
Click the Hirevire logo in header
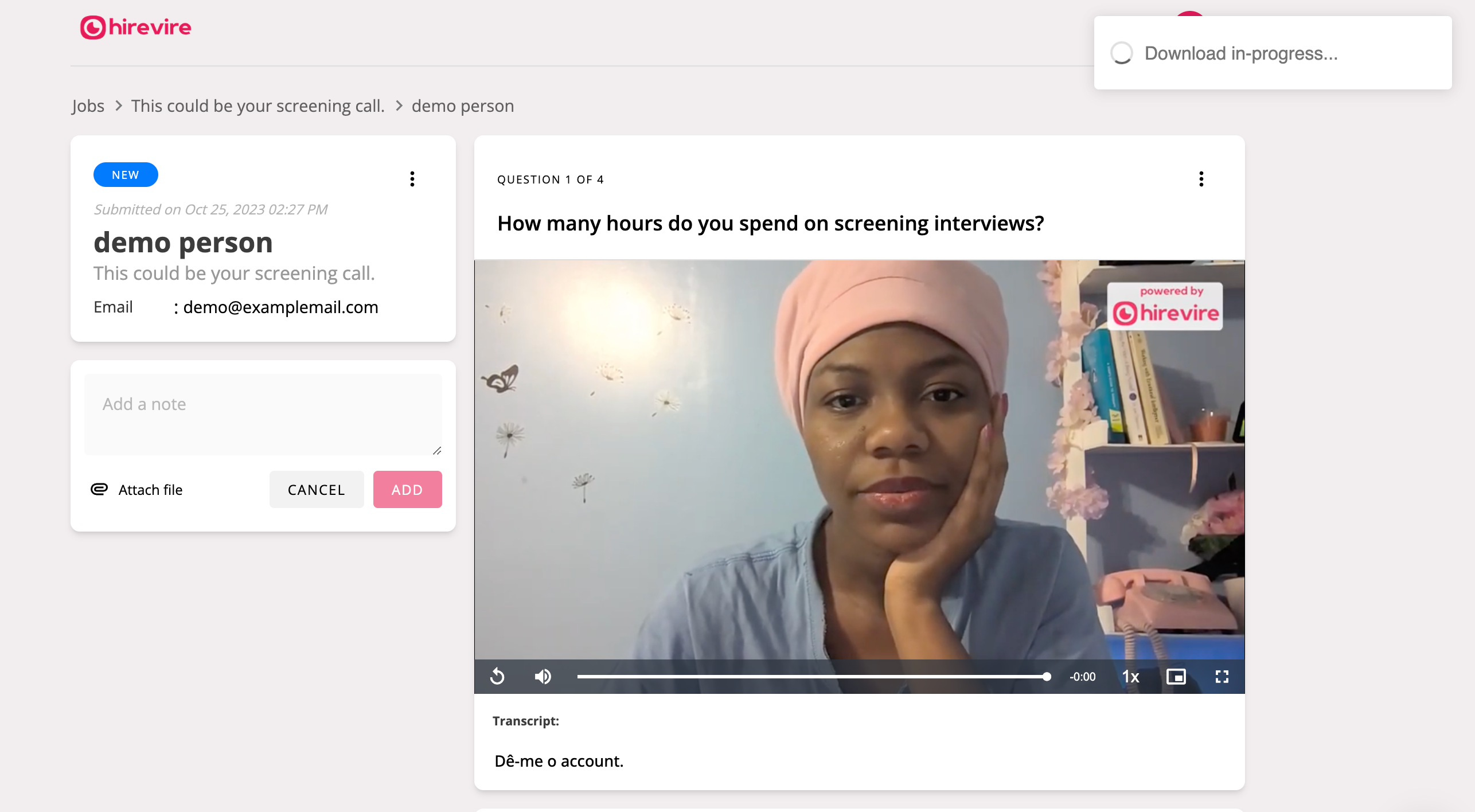click(135, 27)
